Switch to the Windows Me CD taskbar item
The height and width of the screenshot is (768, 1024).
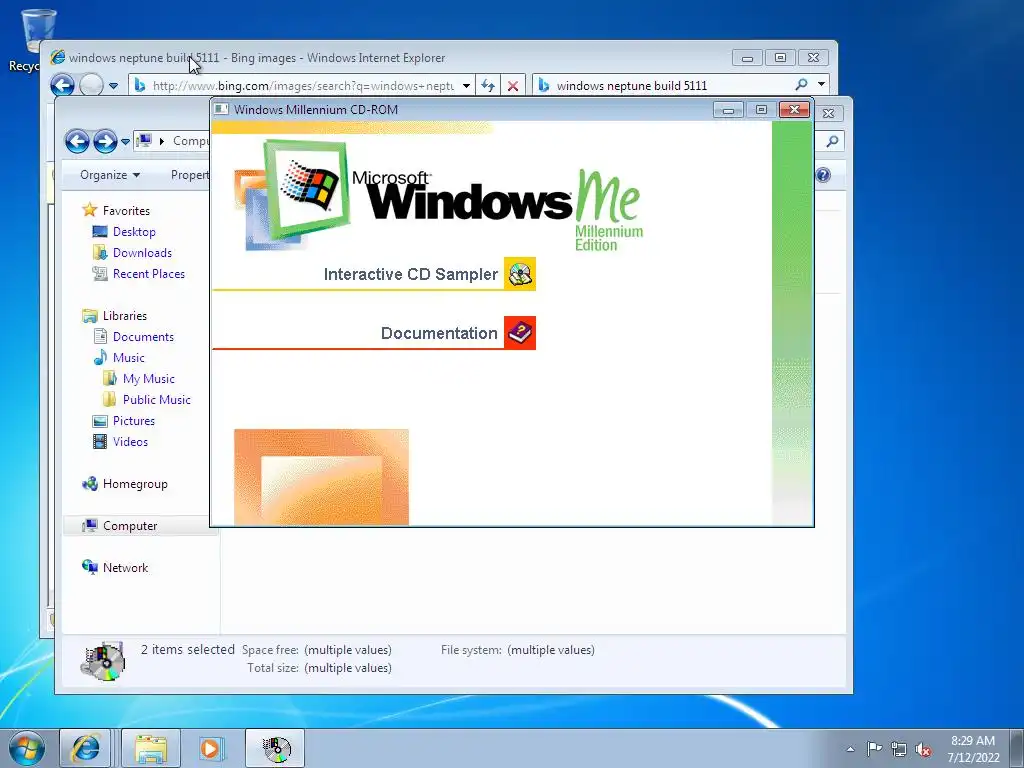(275, 748)
